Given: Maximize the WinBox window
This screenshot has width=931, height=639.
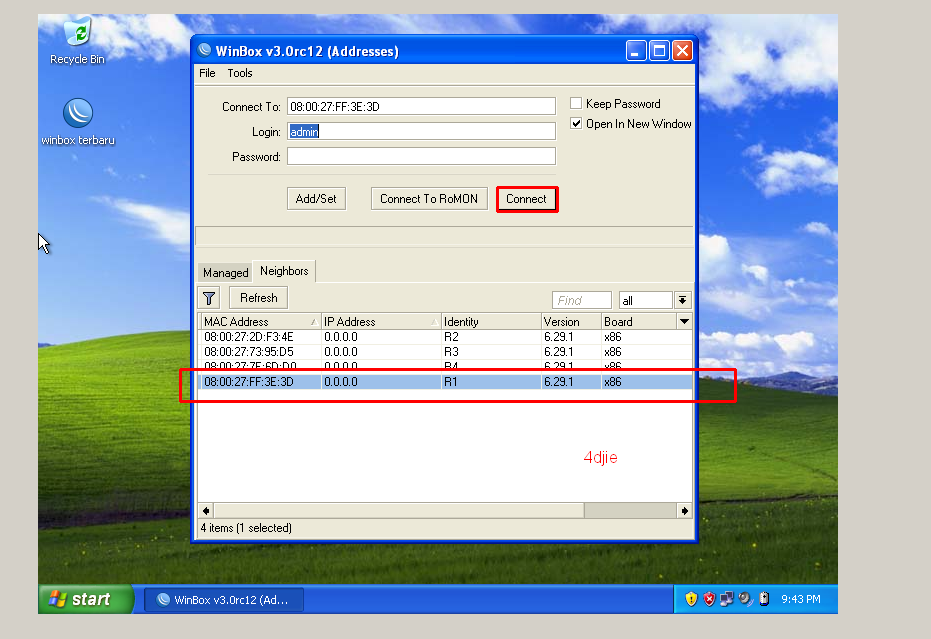Looking at the screenshot, I should (x=659, y=50).
